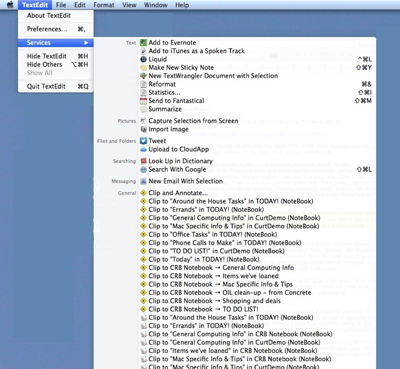Select Summarize service

pos(257,109)
